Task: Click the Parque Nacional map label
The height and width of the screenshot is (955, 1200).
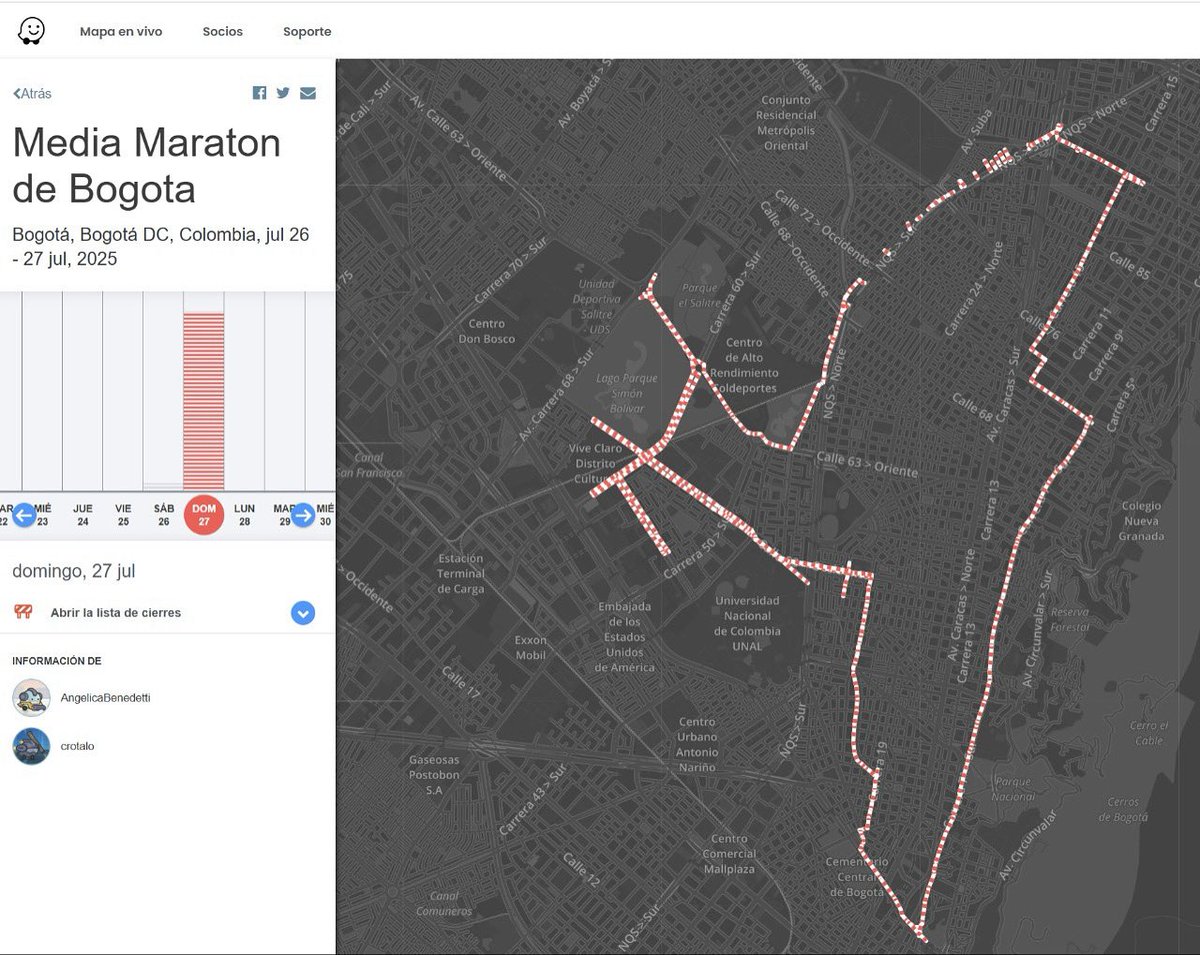Action: [x=1014, y=789]
